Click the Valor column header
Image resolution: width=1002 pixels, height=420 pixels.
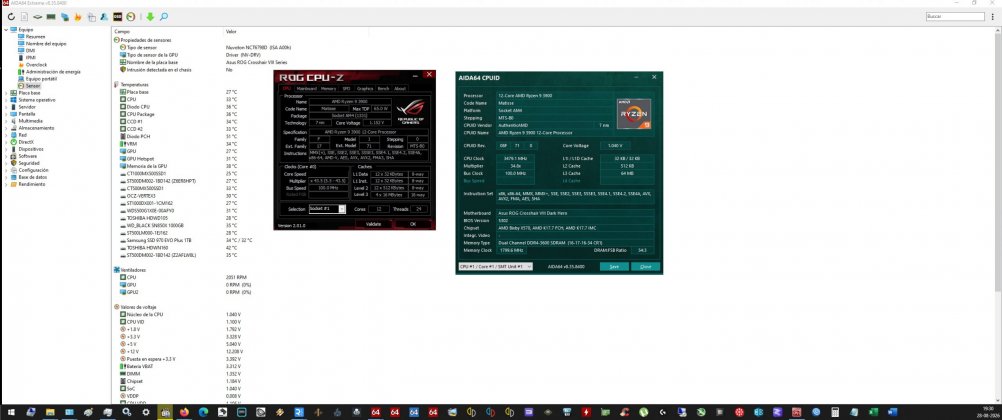coord(231,31)
